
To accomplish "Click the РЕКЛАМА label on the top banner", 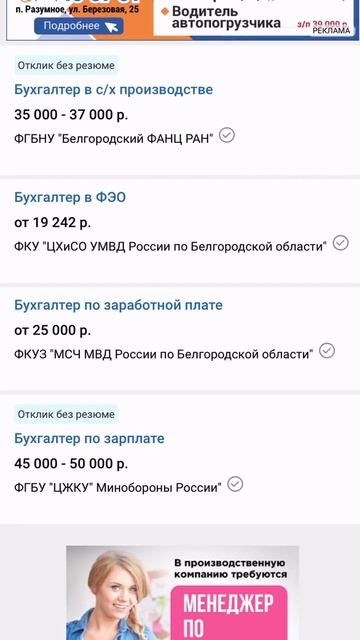I will (x=331, y=31).
